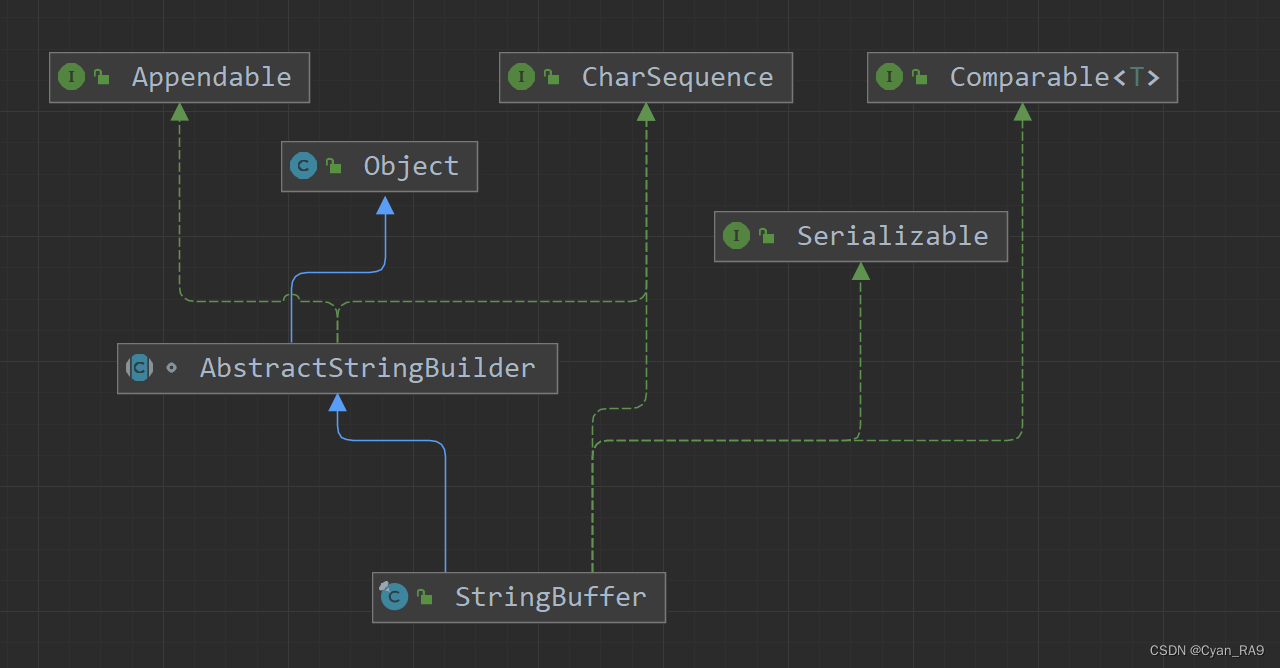Select the AbstractStringBuilder name label
1280x668 pixels.
(367, 368)
